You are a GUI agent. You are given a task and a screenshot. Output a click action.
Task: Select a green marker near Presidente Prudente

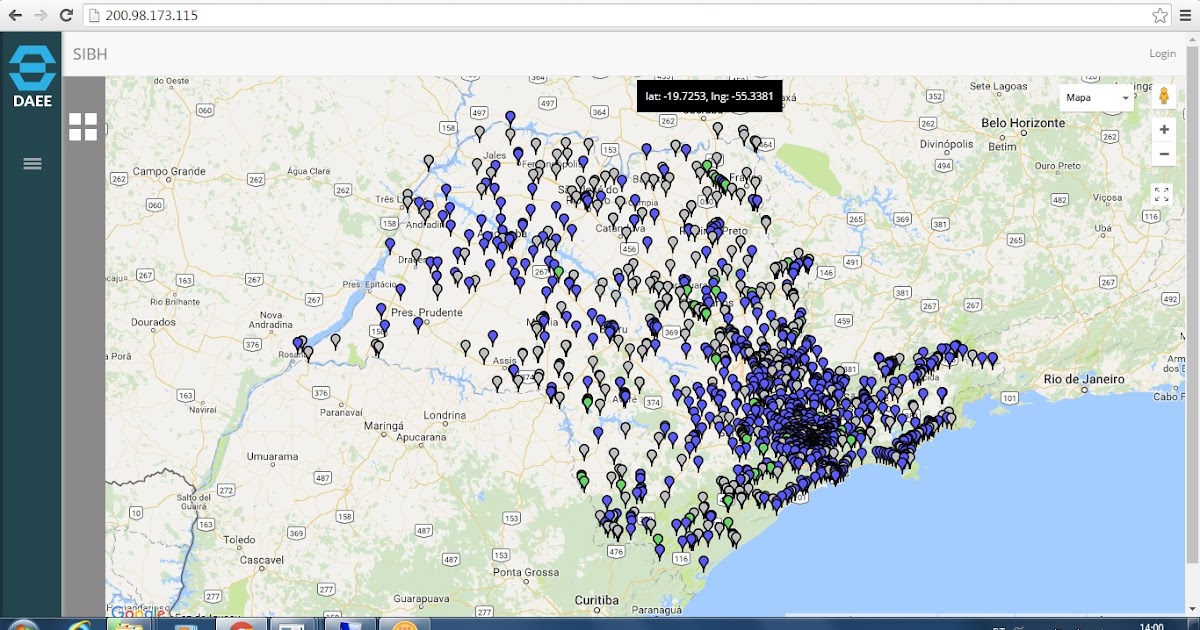[x=558, y=271]
